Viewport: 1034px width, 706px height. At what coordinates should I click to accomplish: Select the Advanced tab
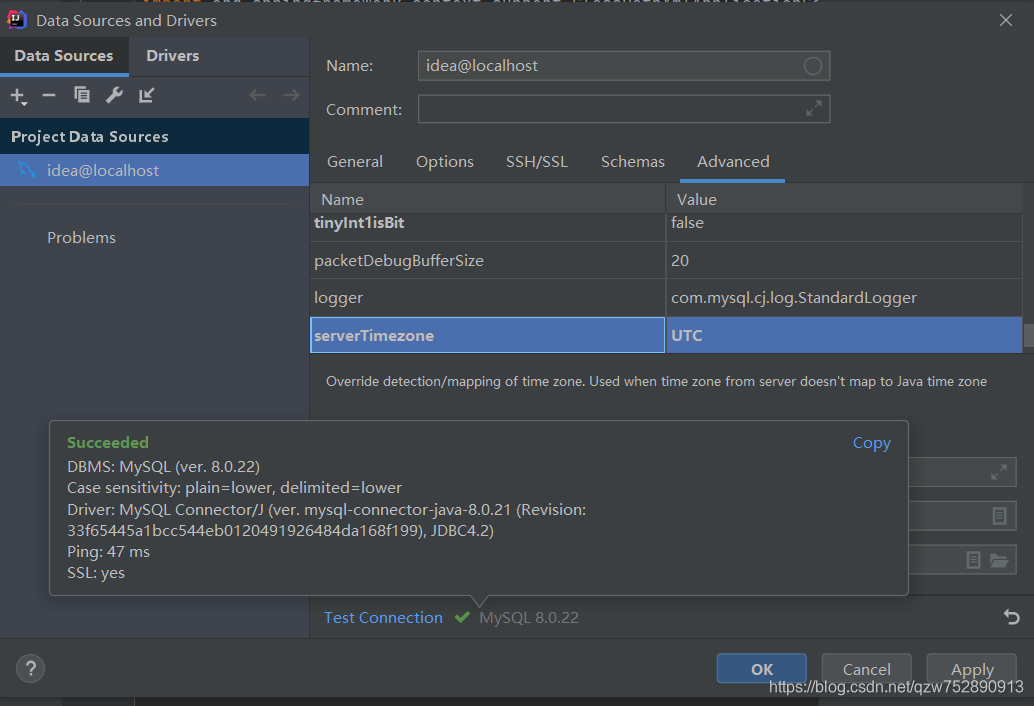[733, 162]
